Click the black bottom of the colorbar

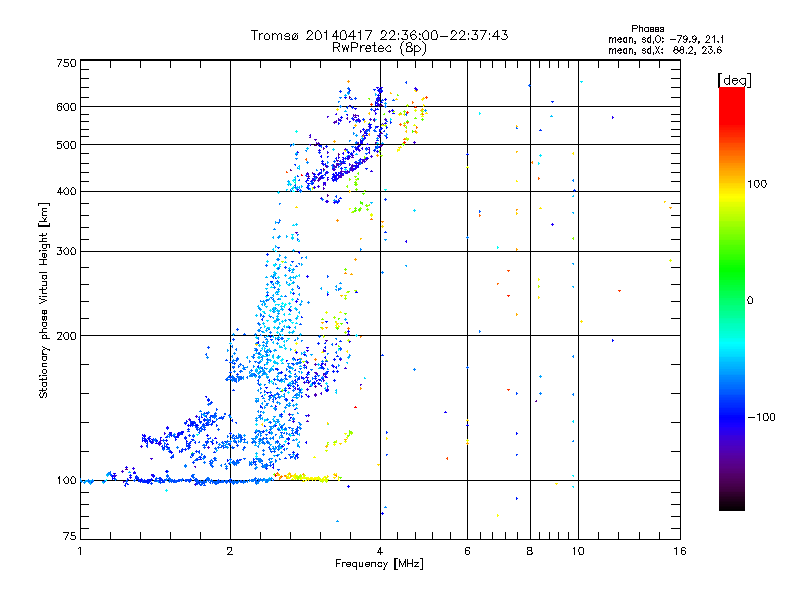point(732,503)
